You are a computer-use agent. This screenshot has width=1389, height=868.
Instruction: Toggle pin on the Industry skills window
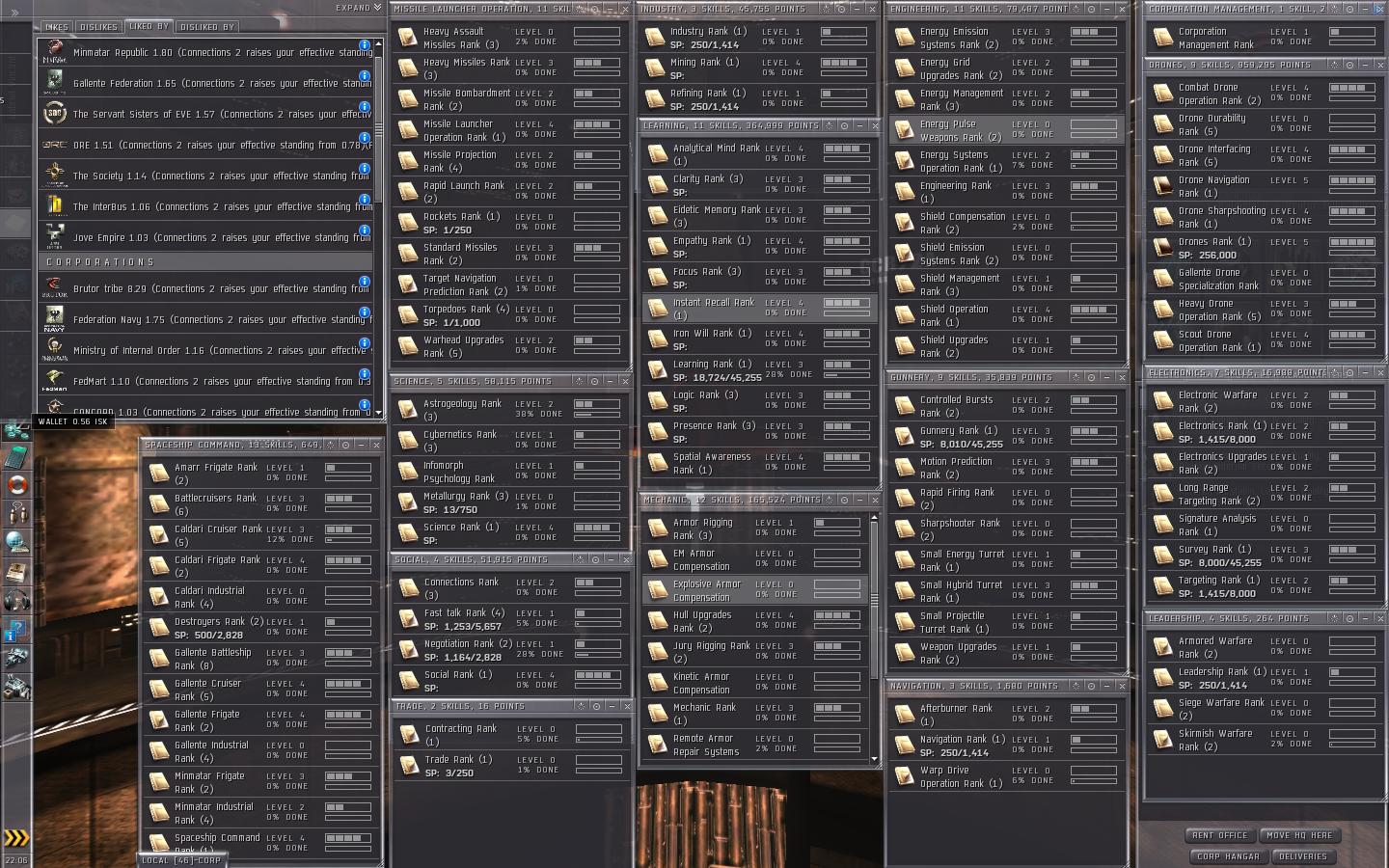click(x=841, y=9)
